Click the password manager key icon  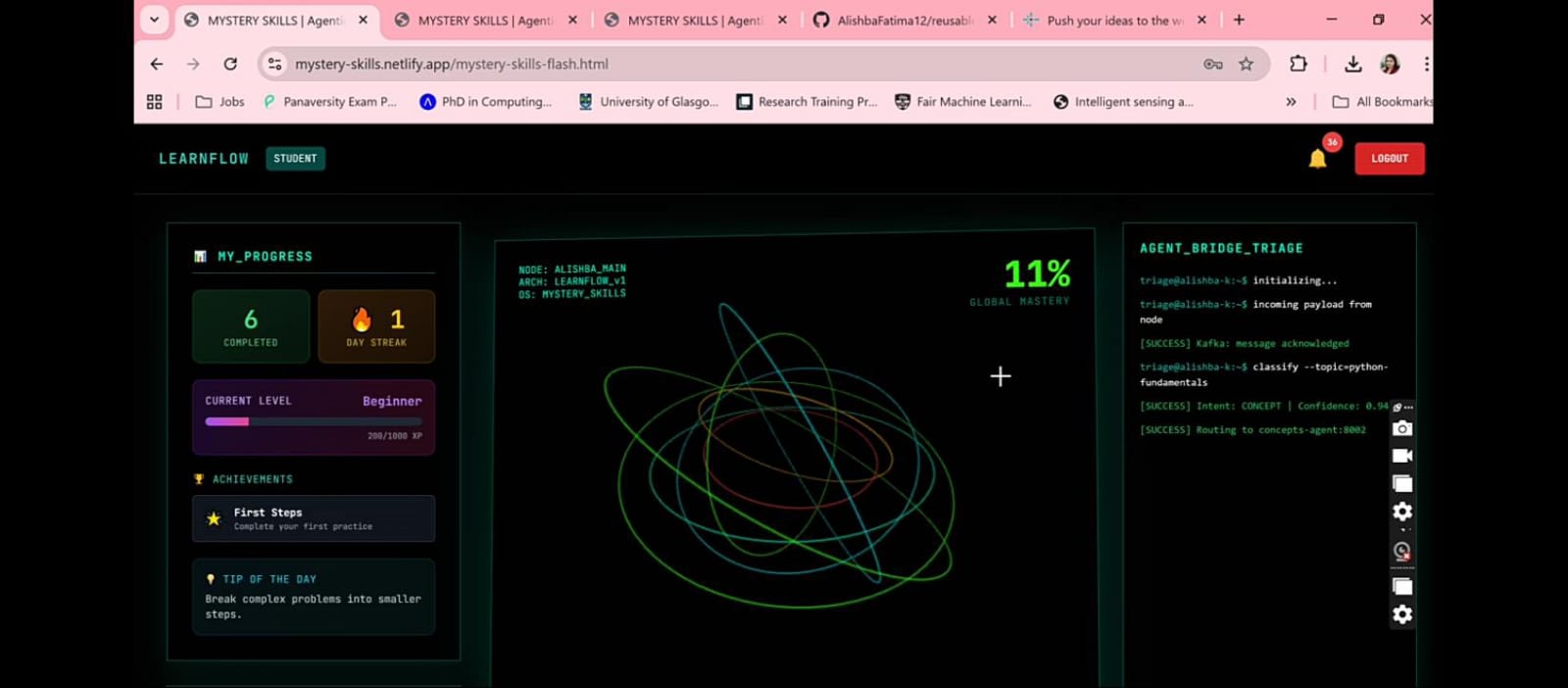pos(1212,64)
